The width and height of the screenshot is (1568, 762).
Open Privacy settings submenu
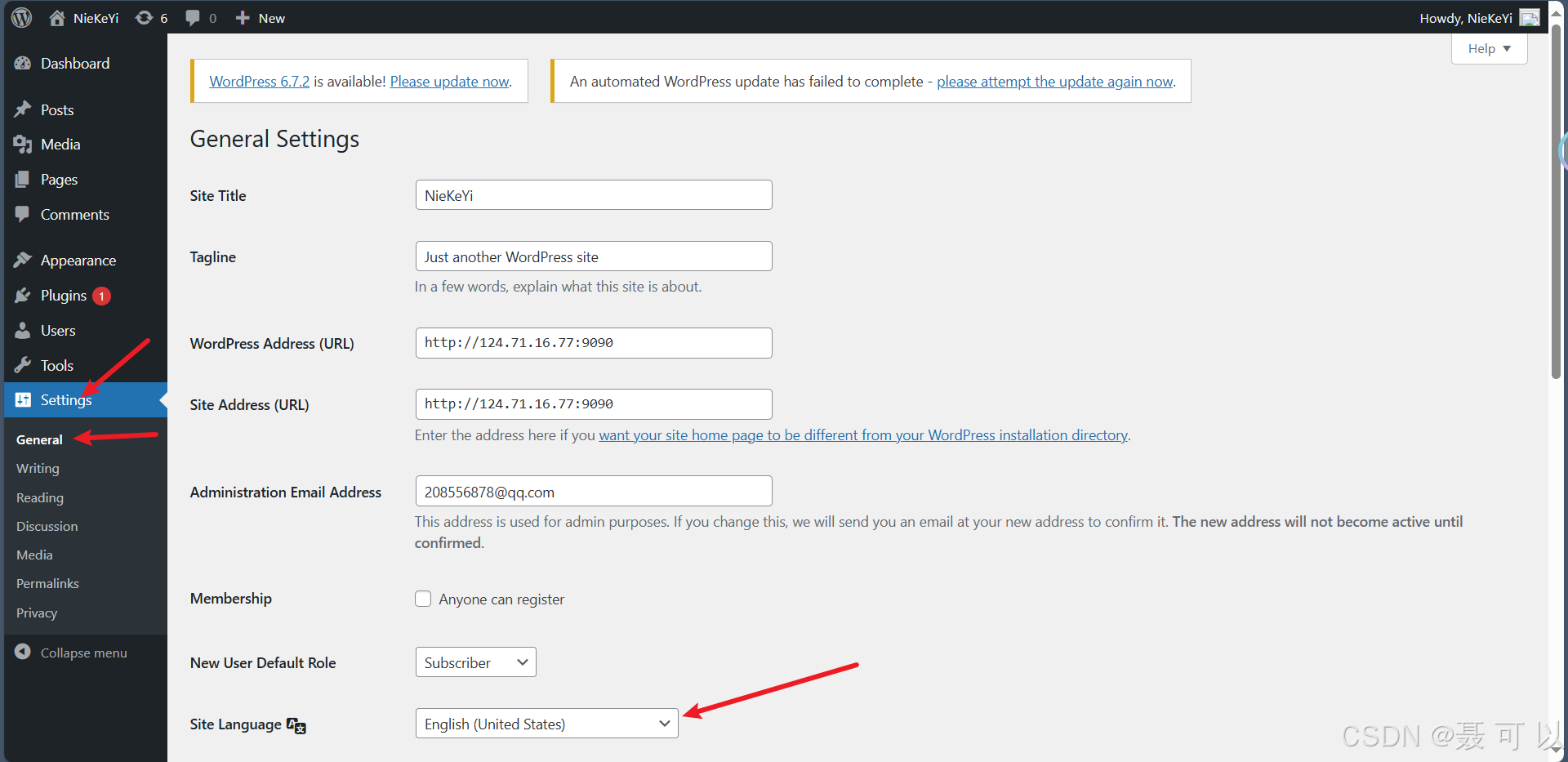[37, 613]
